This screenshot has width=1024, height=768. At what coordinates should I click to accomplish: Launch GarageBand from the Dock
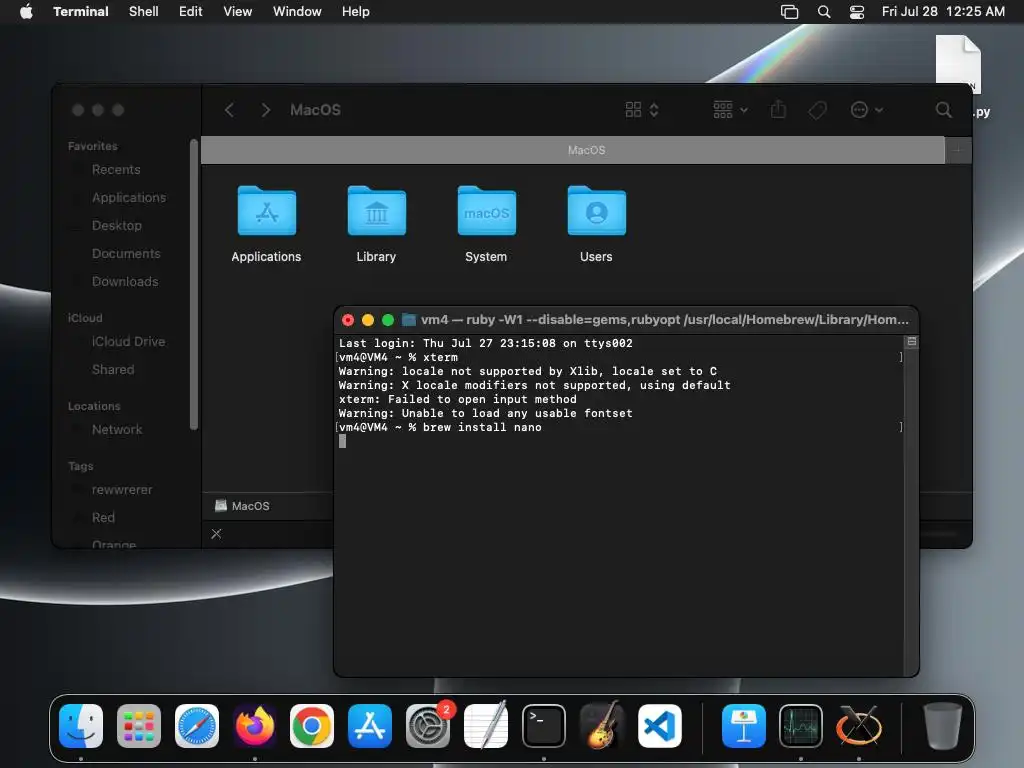click(x=601, y=726)
